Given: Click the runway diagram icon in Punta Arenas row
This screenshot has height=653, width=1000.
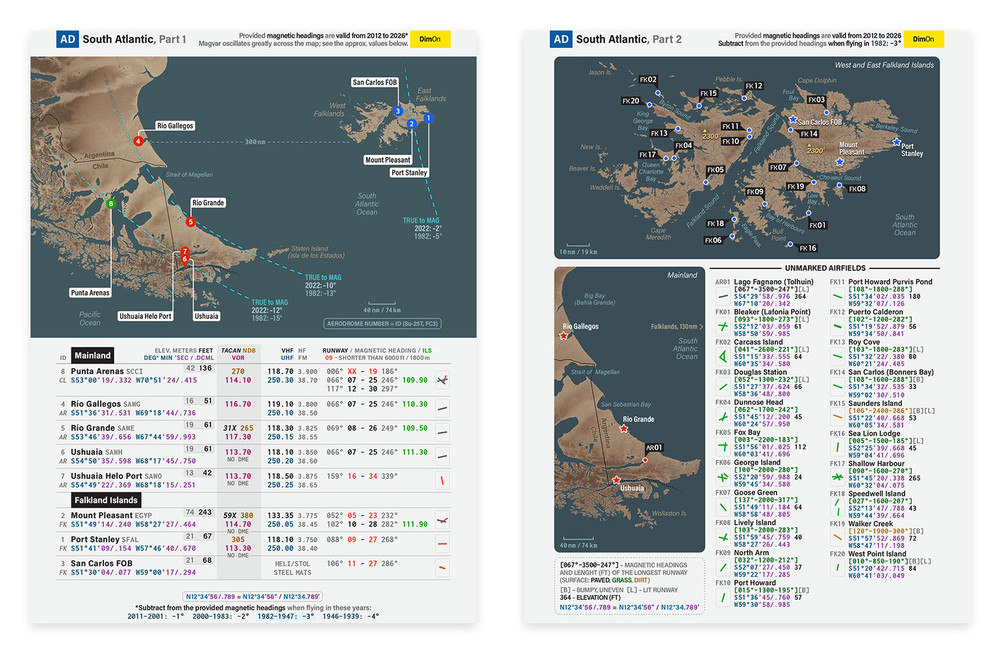Looking at the screenshot, I should [443, 380].
